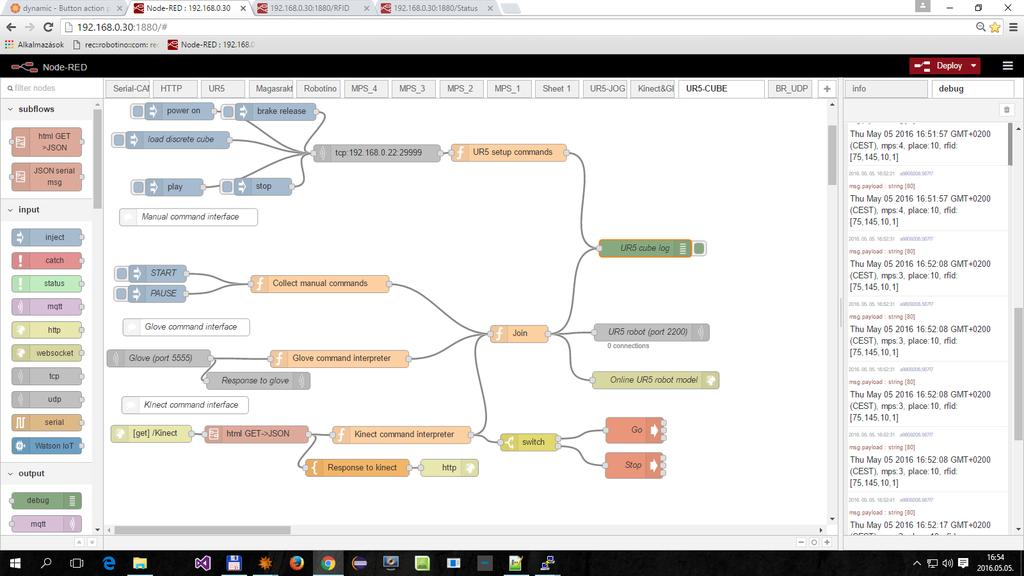
Task: Open the Node-RED hamburger menu
Action: (x=1008, y=66)
